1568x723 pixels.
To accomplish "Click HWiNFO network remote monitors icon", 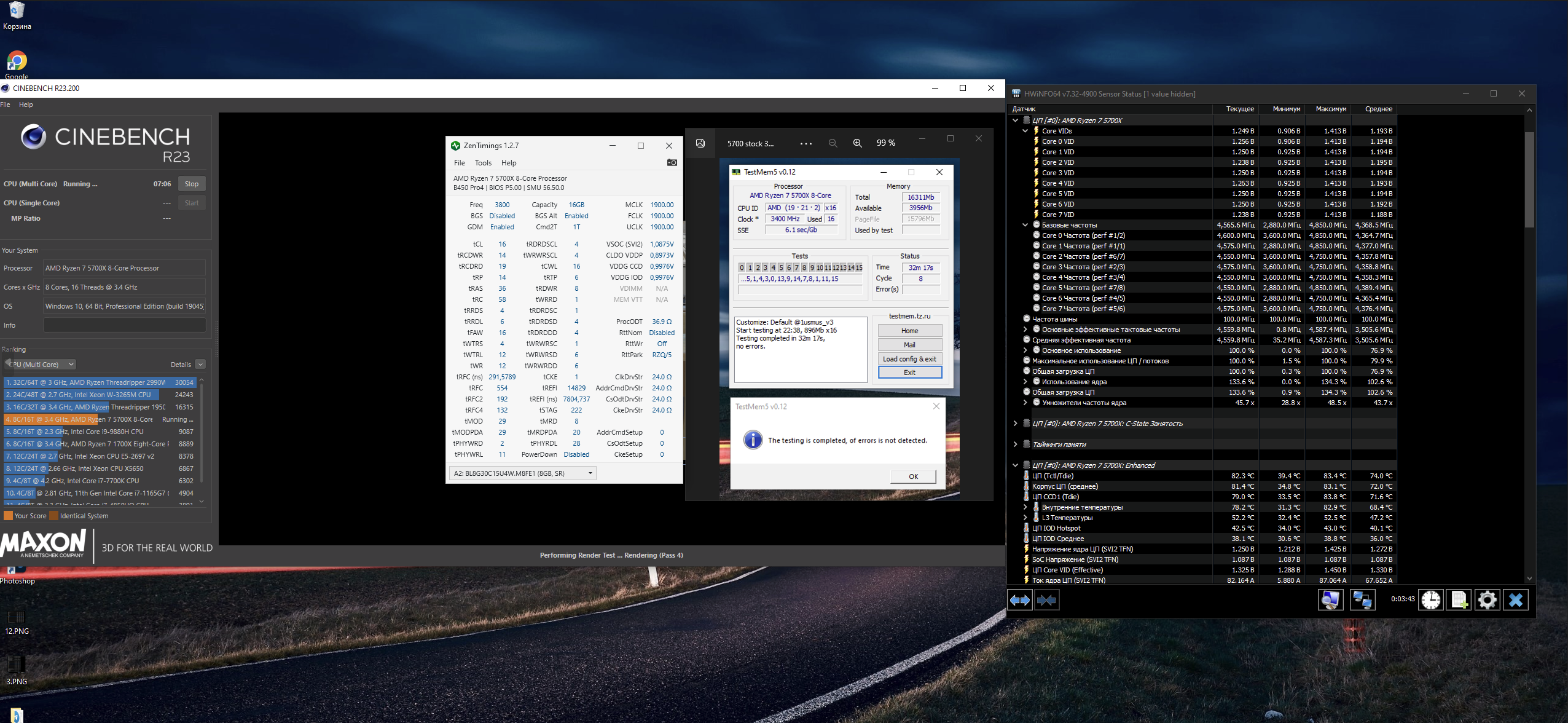I will coord(1362,600).
